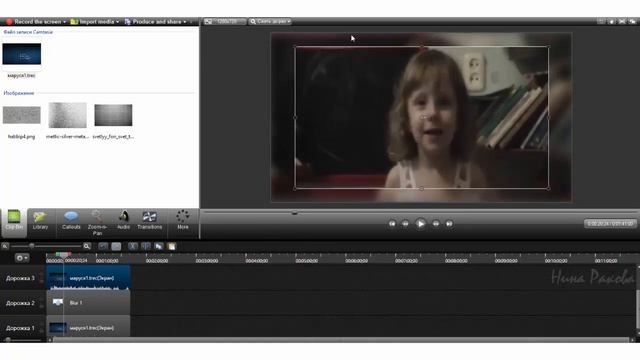Click the Split icon on timeline toolbar
The height and width of the screenshot is (360, 640).
tap(146, 246)
